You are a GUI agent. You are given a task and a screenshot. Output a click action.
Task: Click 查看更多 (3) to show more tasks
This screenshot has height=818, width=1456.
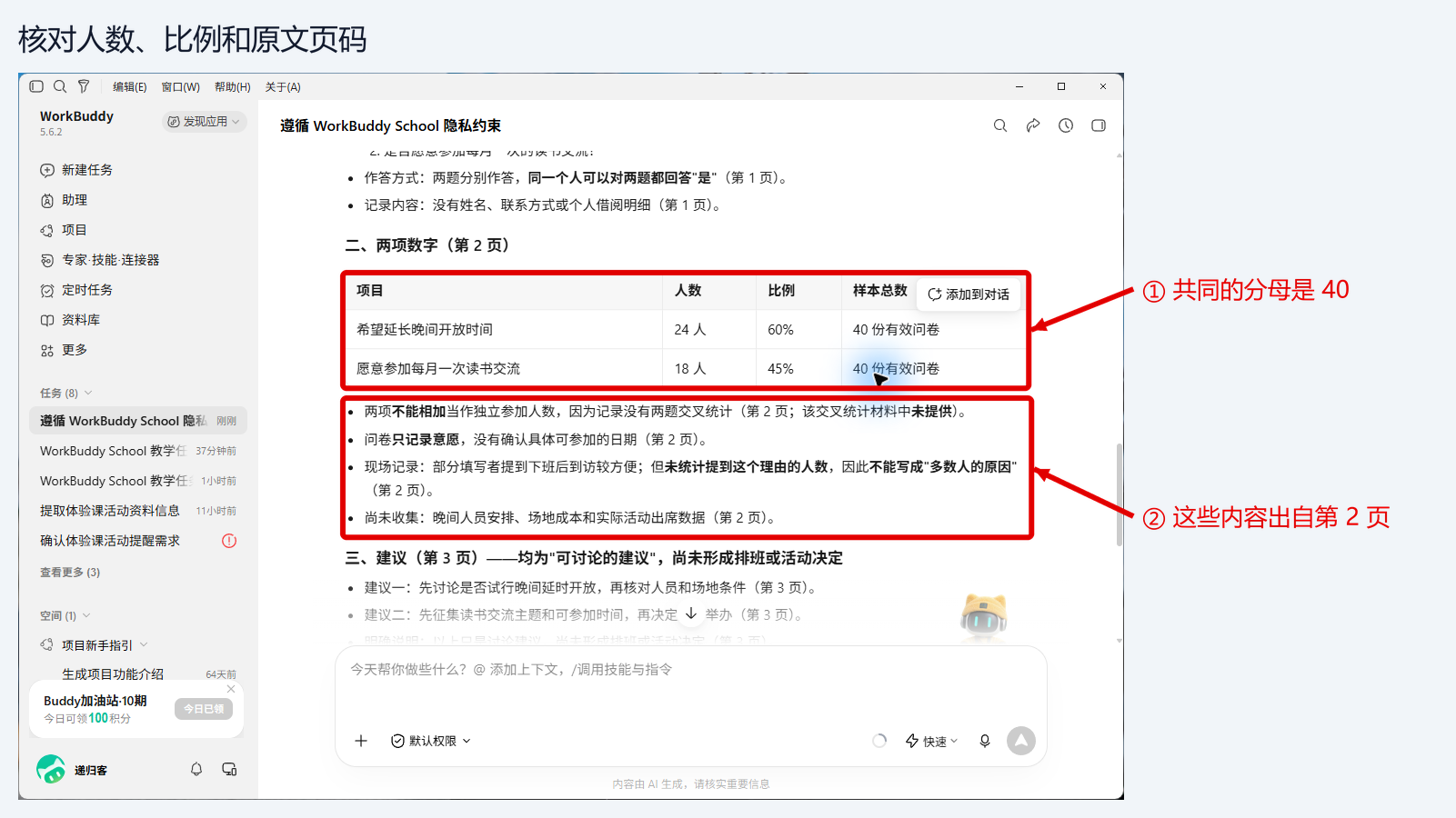point(70,573)
